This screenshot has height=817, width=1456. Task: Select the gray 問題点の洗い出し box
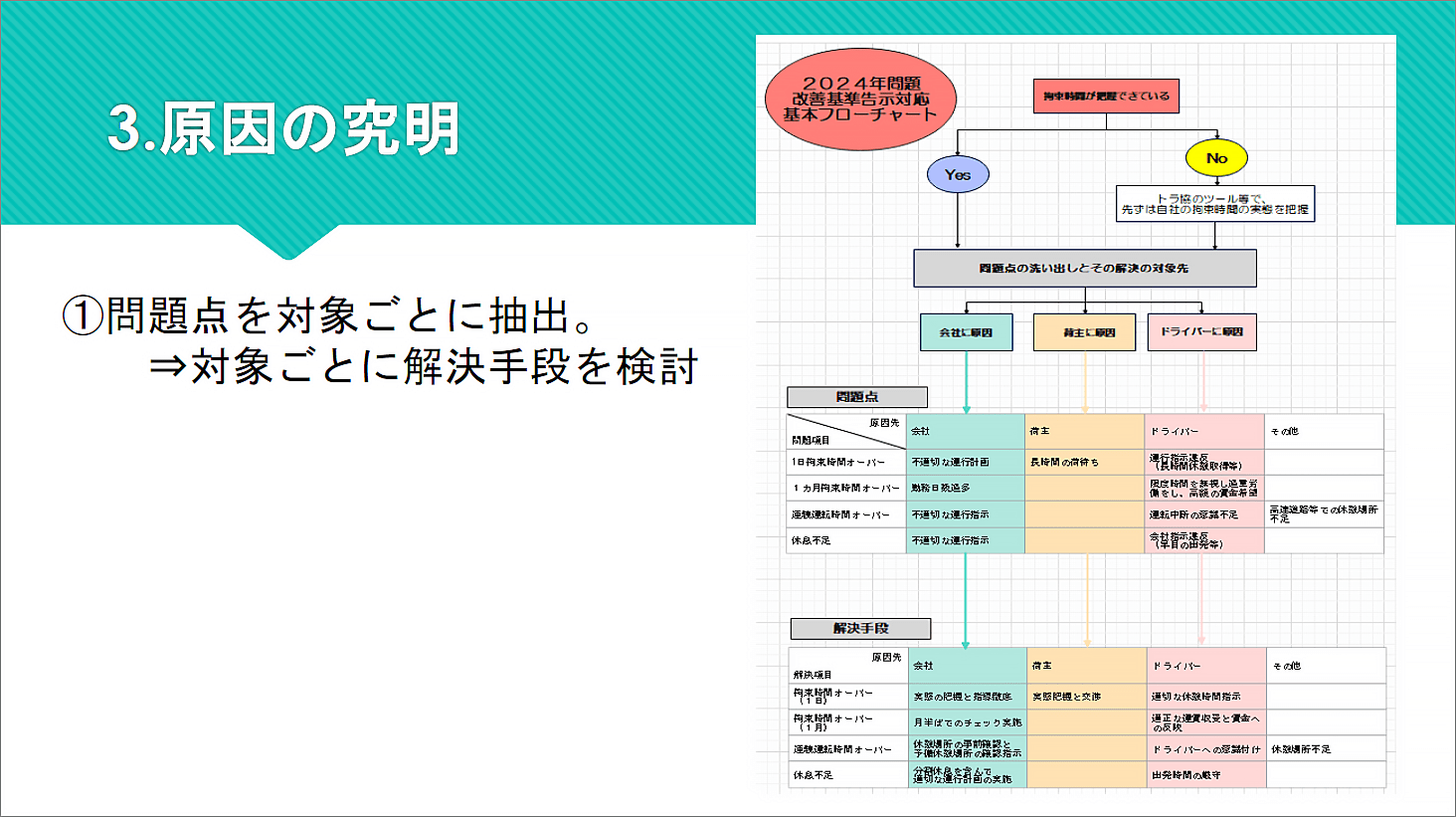tap(1084, 269)
